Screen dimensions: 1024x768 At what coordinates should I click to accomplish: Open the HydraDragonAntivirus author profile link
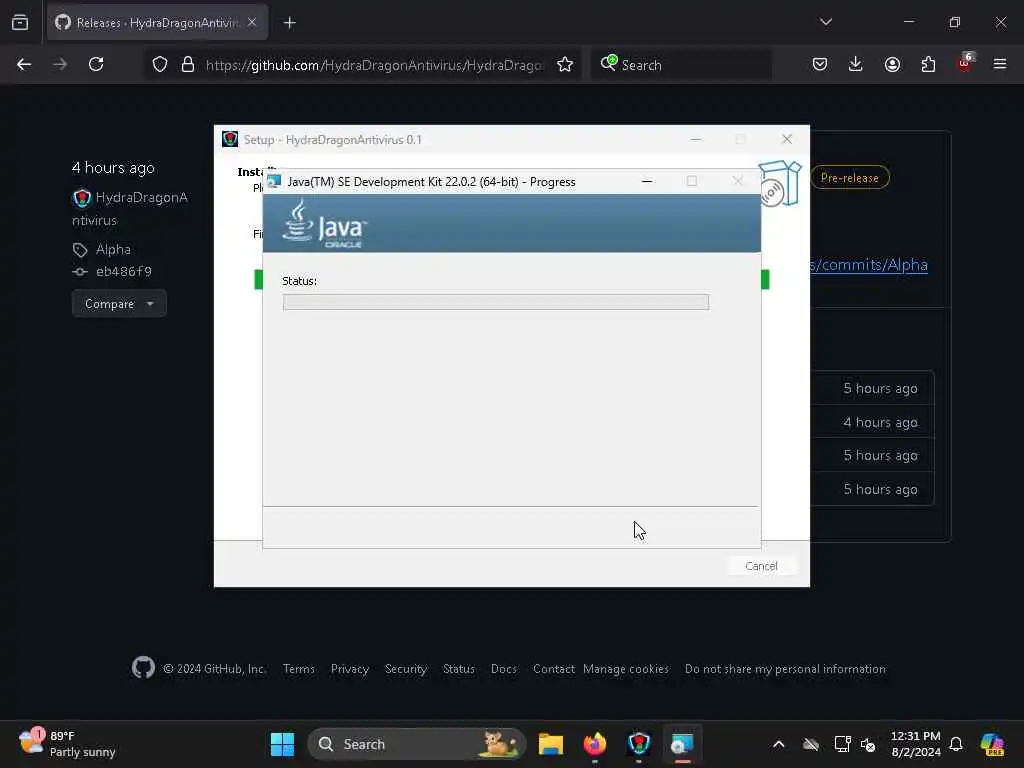click(130, 208)
